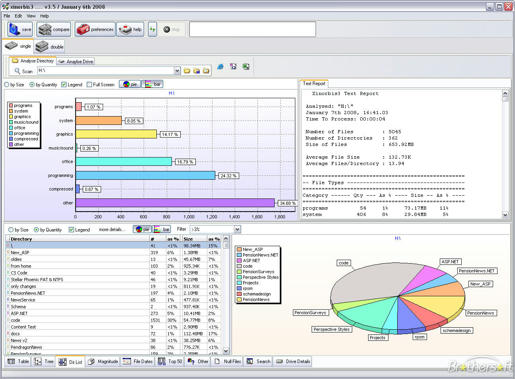Click the 'more details...' link
This screenshot has width=515, height=379.
pos(111,229)
